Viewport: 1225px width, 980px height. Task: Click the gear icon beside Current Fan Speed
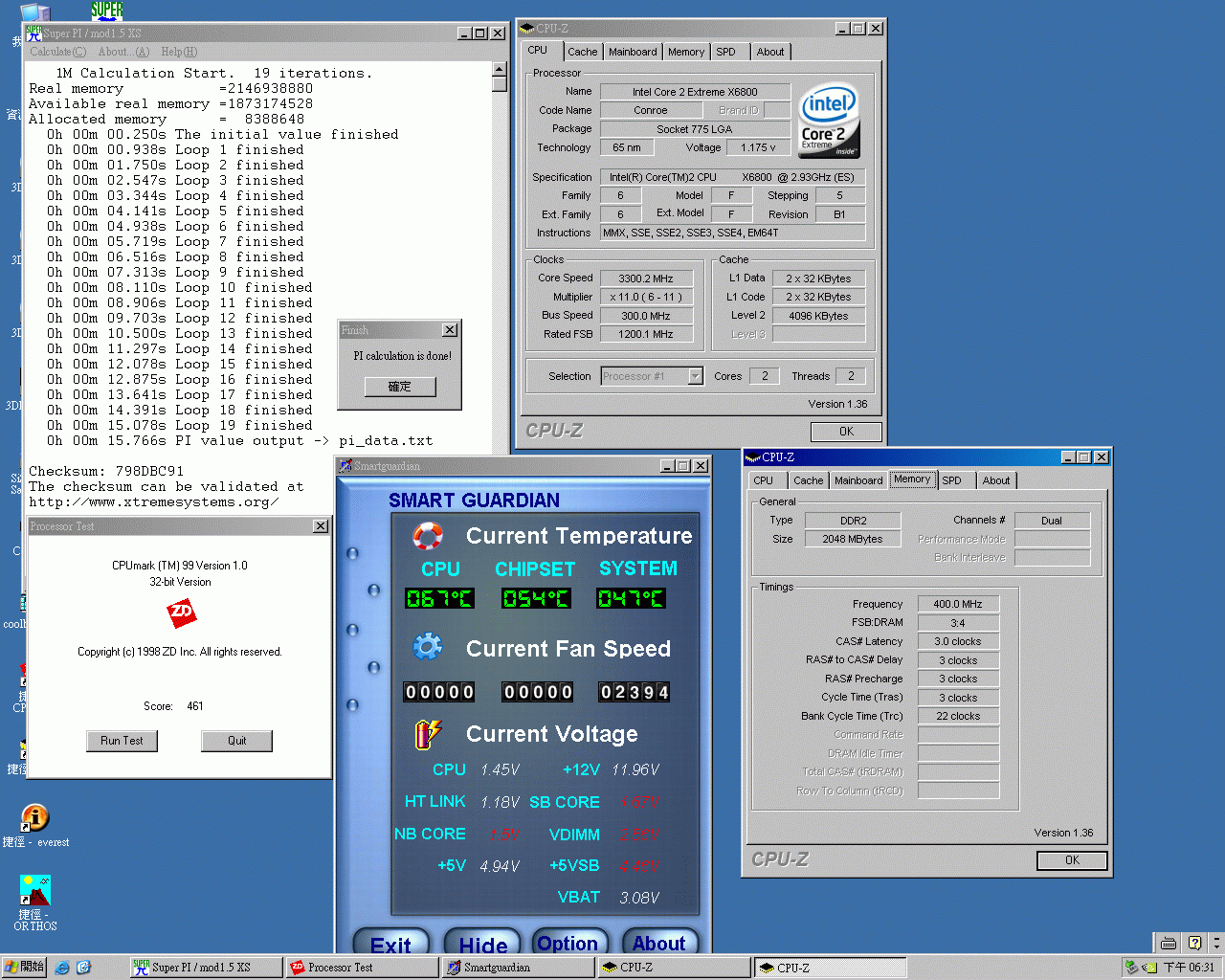coord(427,647)
